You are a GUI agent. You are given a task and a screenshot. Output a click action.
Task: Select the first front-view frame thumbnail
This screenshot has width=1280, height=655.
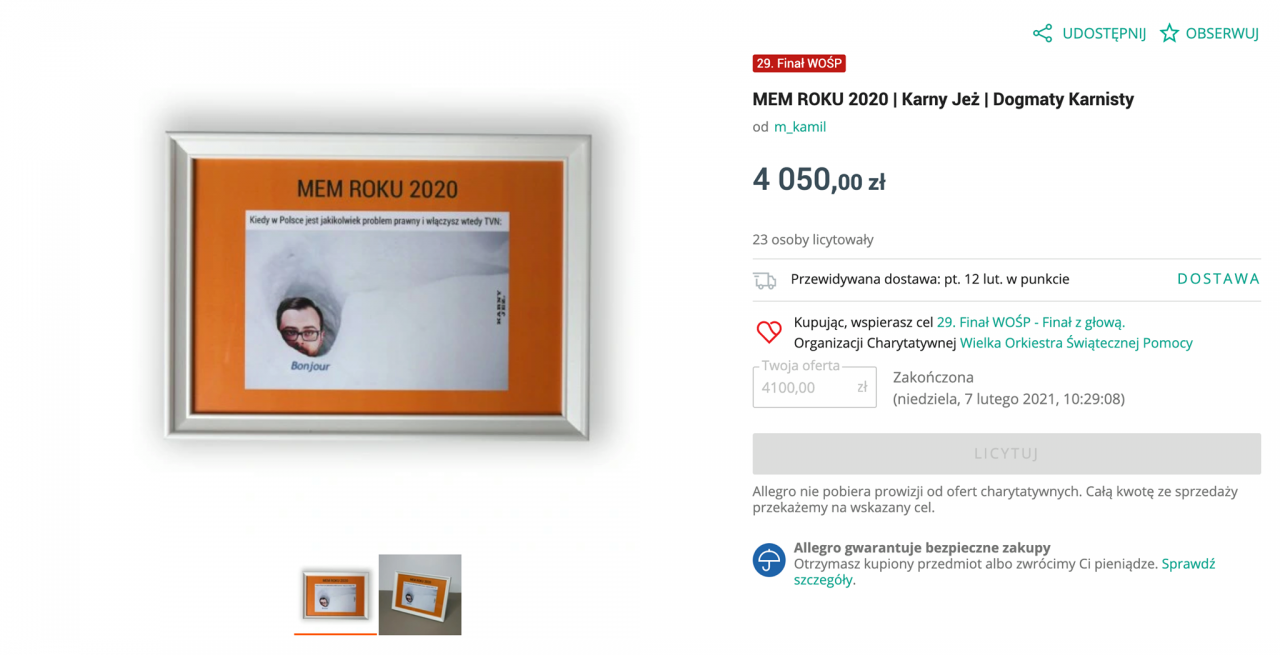pyautogui.click(x=335, y=595)
